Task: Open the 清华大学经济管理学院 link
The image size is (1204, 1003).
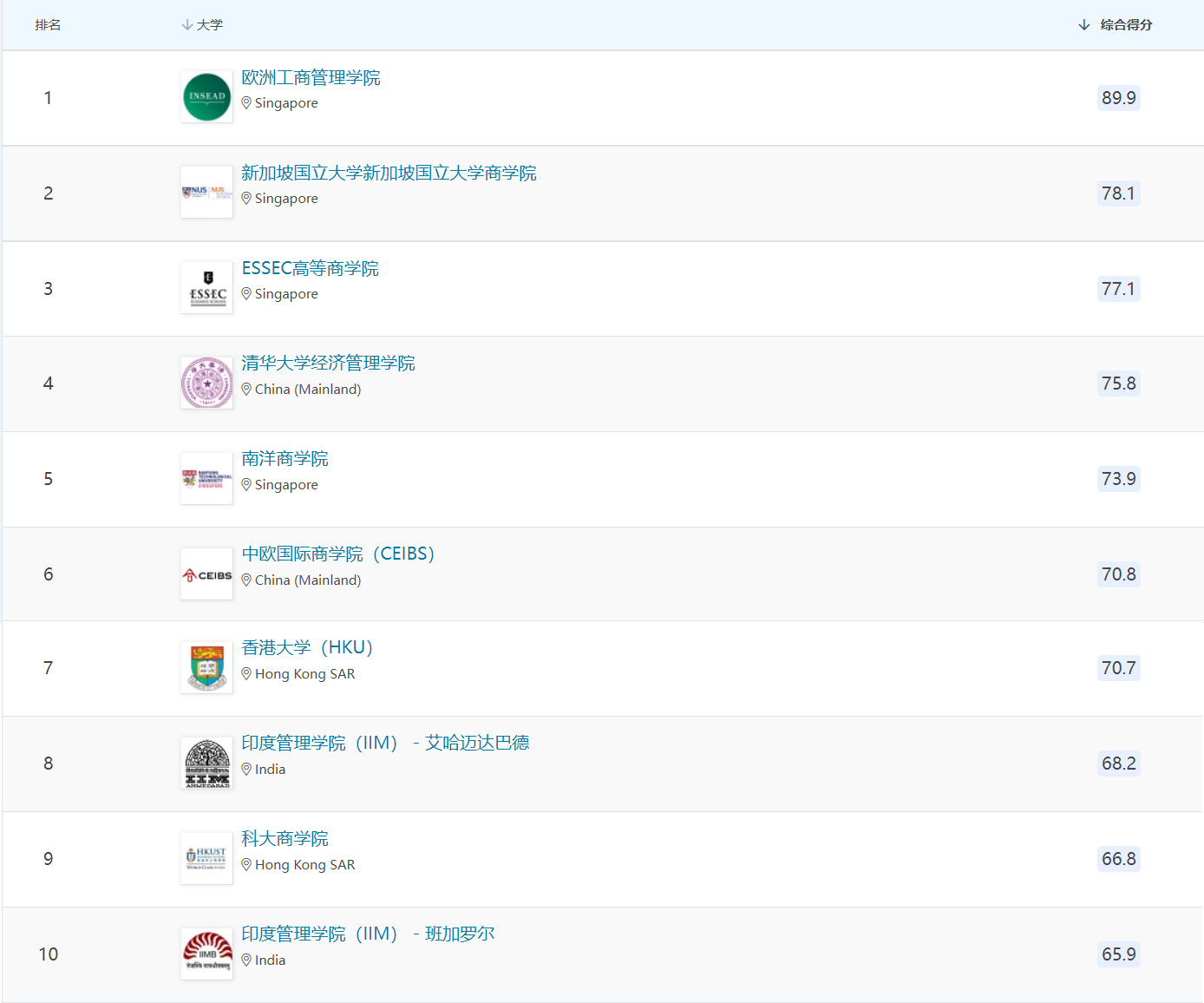Action: click(x=328, y=363)
